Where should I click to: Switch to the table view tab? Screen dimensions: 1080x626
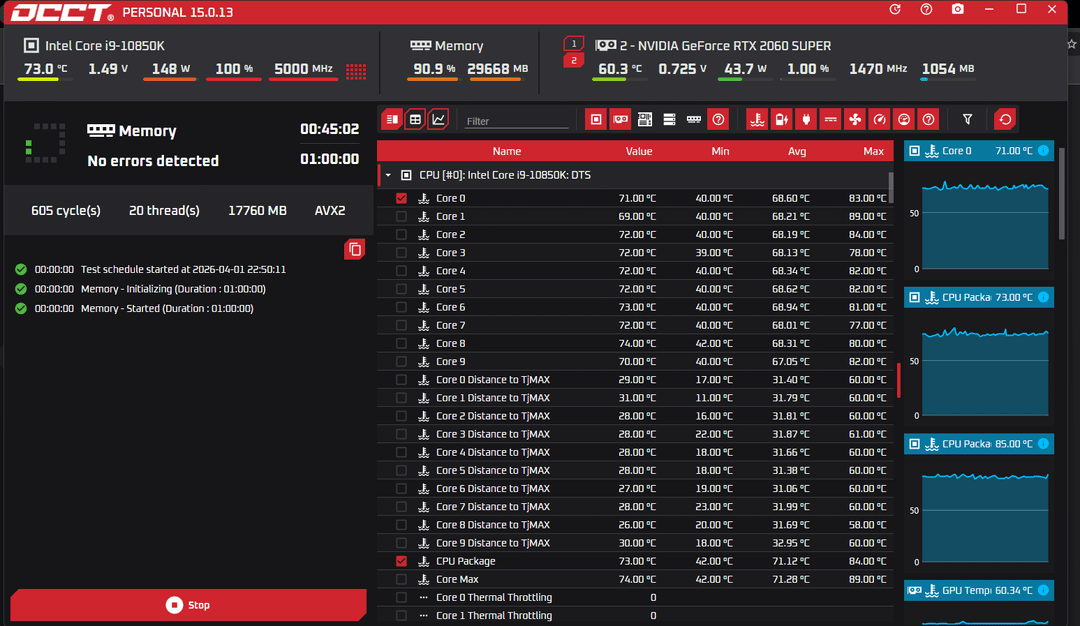415,119
